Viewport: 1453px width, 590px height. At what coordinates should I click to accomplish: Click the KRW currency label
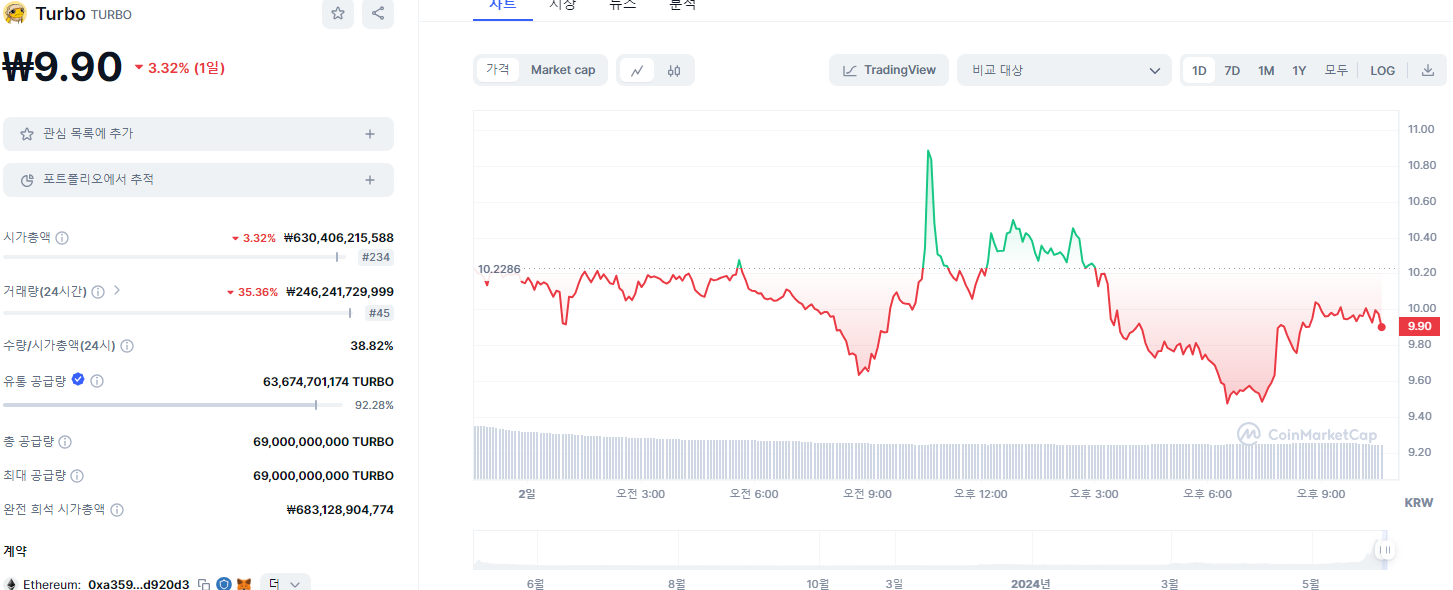click(x=1418, y=502)
